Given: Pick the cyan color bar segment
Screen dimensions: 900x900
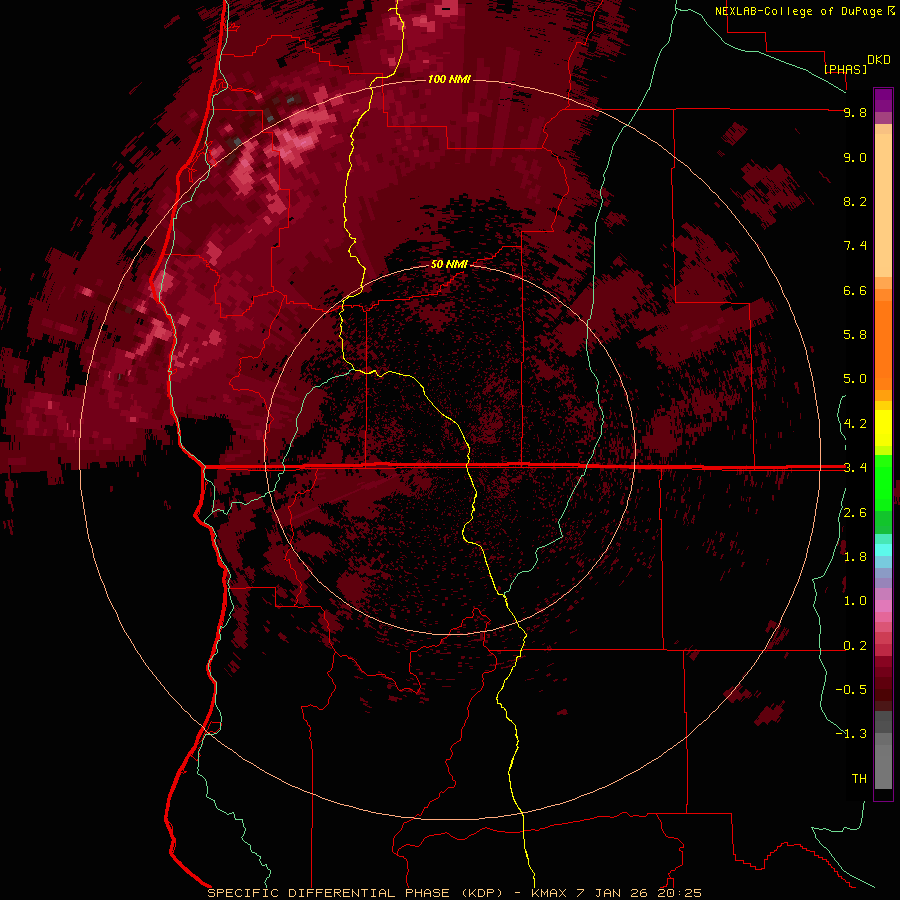Looking at the screenshot, I should tap(883, 550).
